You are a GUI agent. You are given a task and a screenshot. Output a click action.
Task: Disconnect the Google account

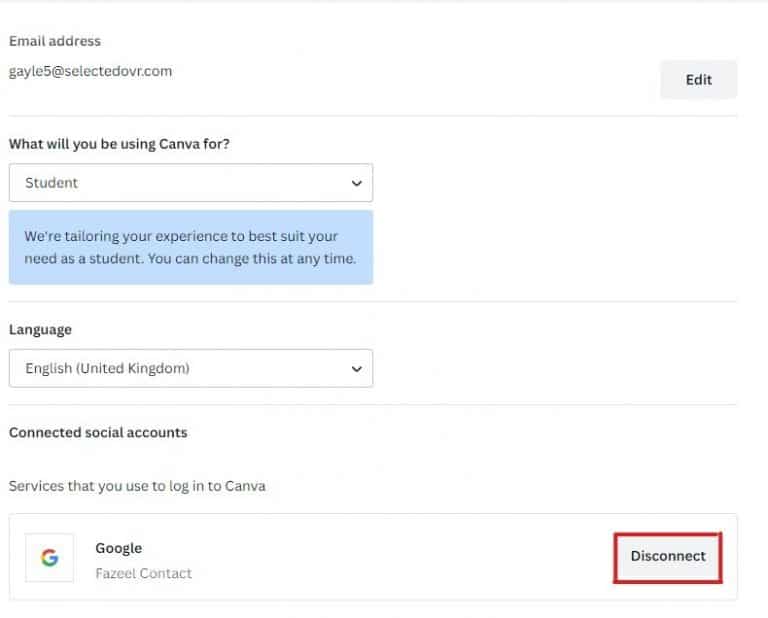coord(667,556)
